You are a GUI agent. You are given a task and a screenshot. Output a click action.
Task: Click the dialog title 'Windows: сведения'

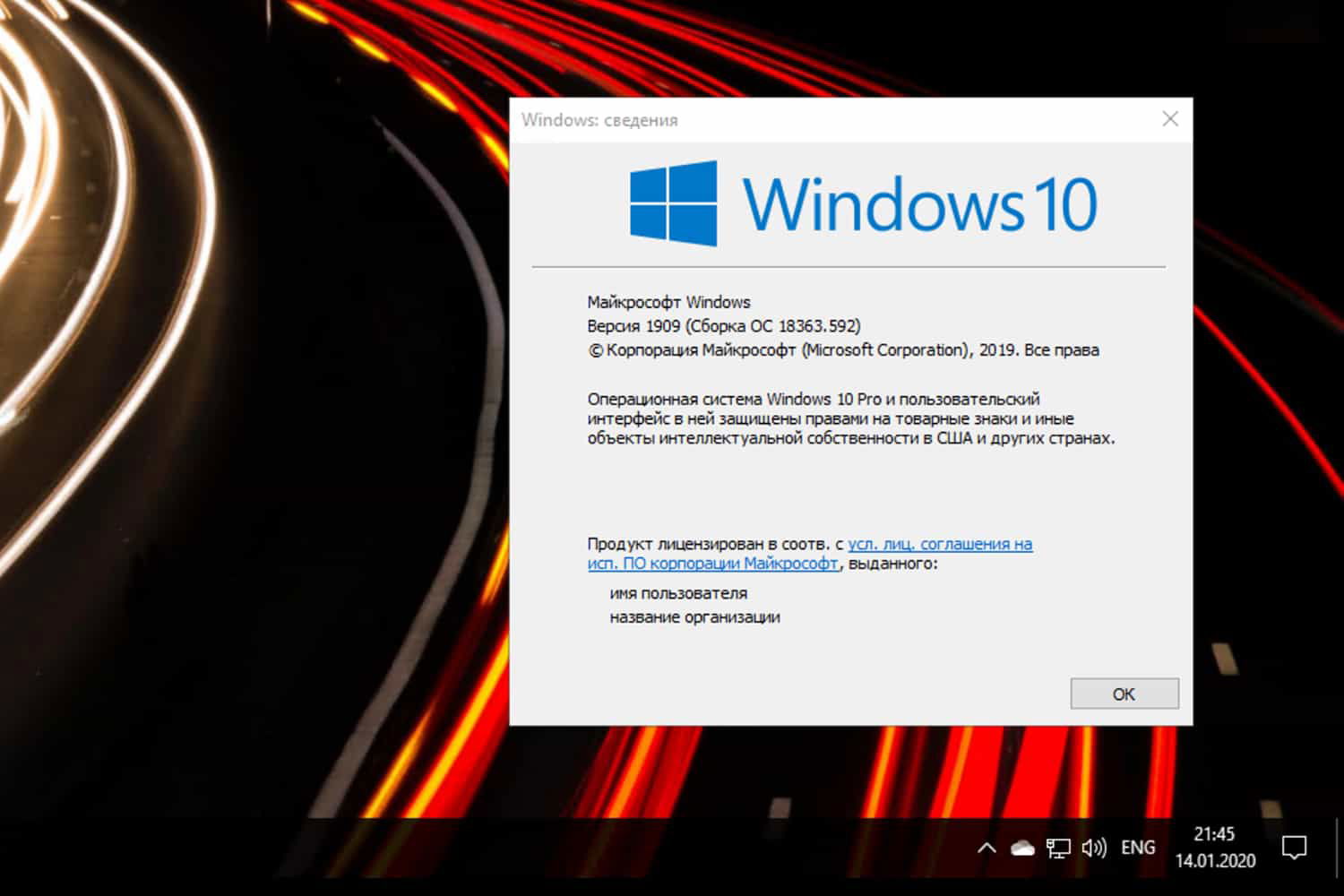600,119
